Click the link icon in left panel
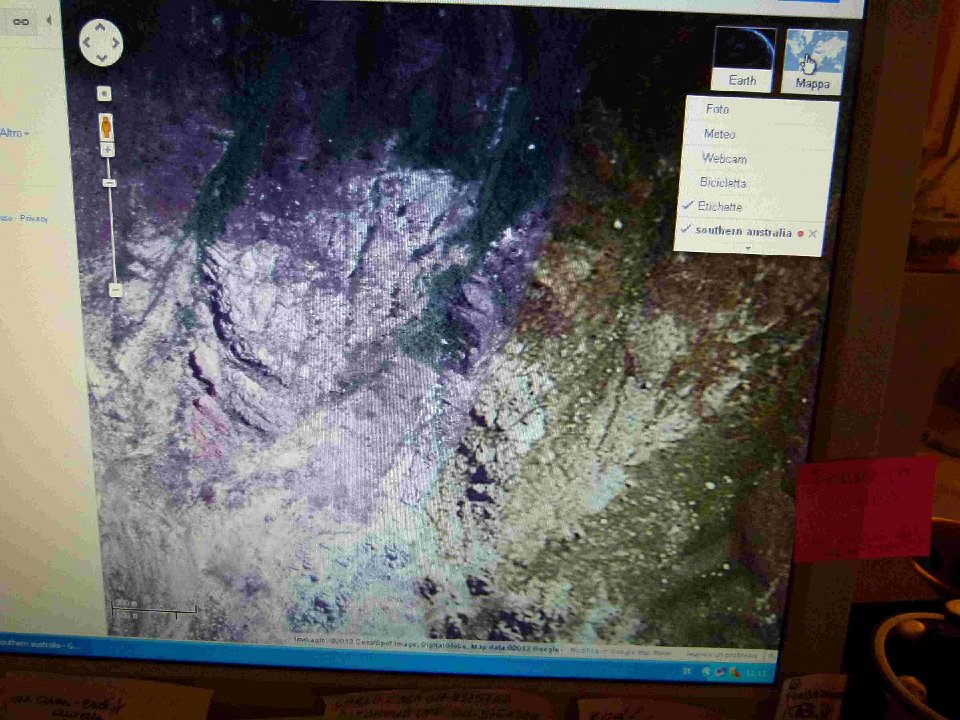 coord(21,22)
